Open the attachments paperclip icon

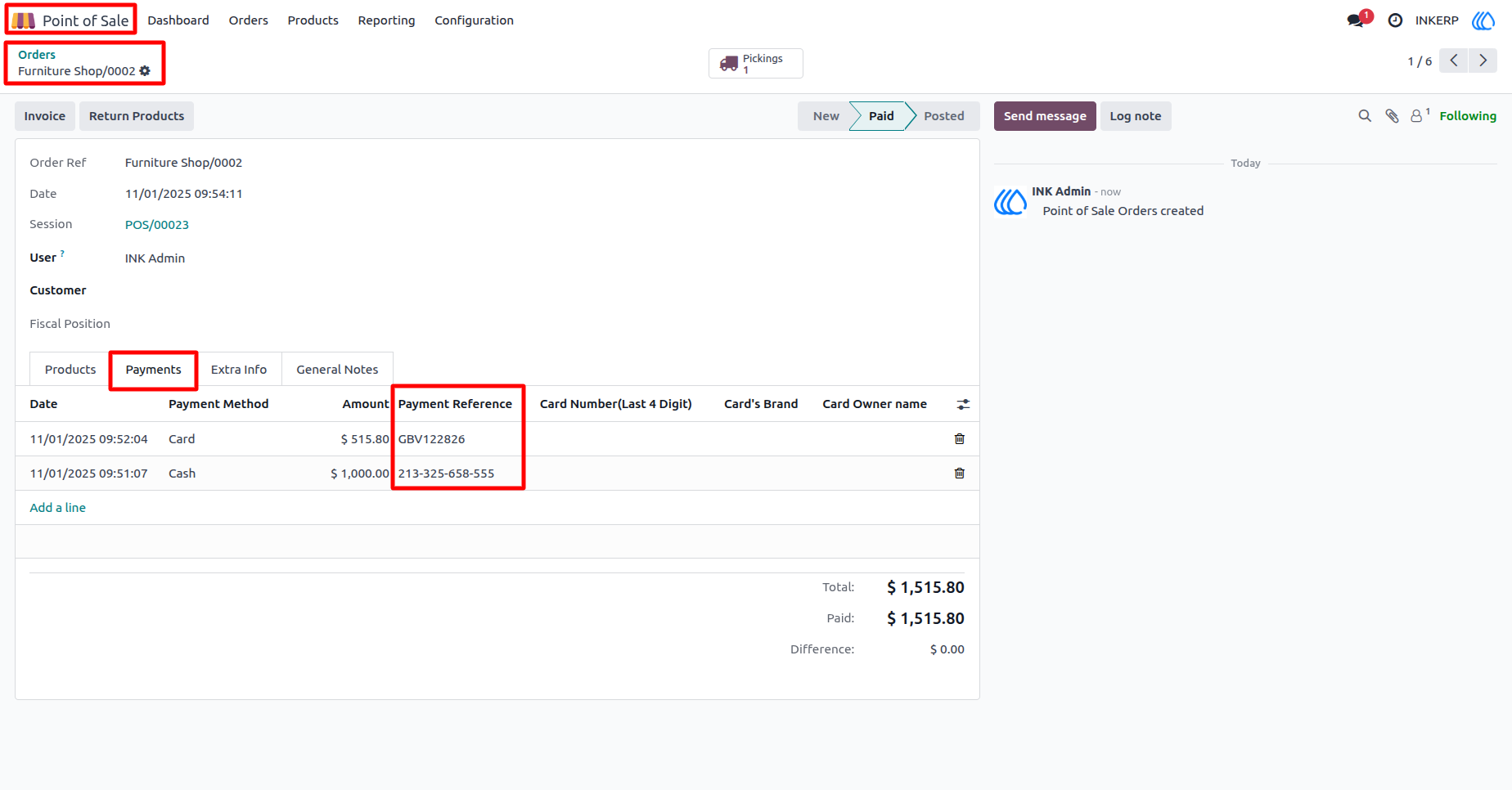tap(1392, 116)
